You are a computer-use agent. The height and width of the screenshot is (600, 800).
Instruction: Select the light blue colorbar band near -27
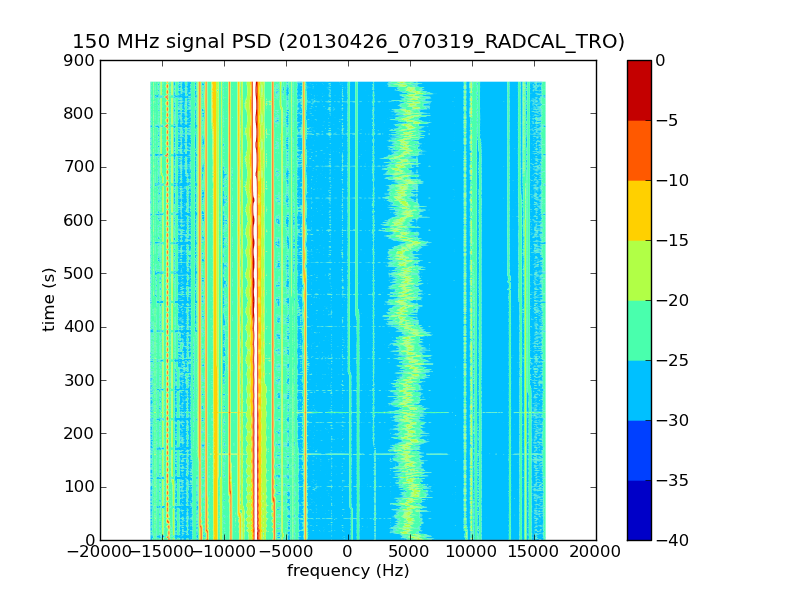click(x=639, y=390)
